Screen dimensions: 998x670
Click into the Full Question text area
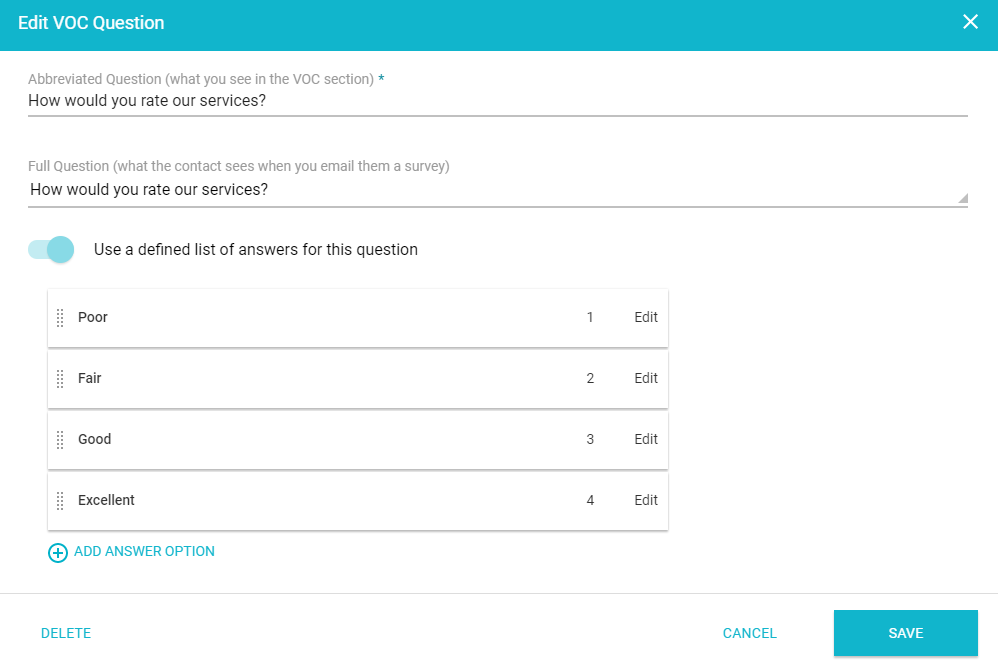[300, 189]
